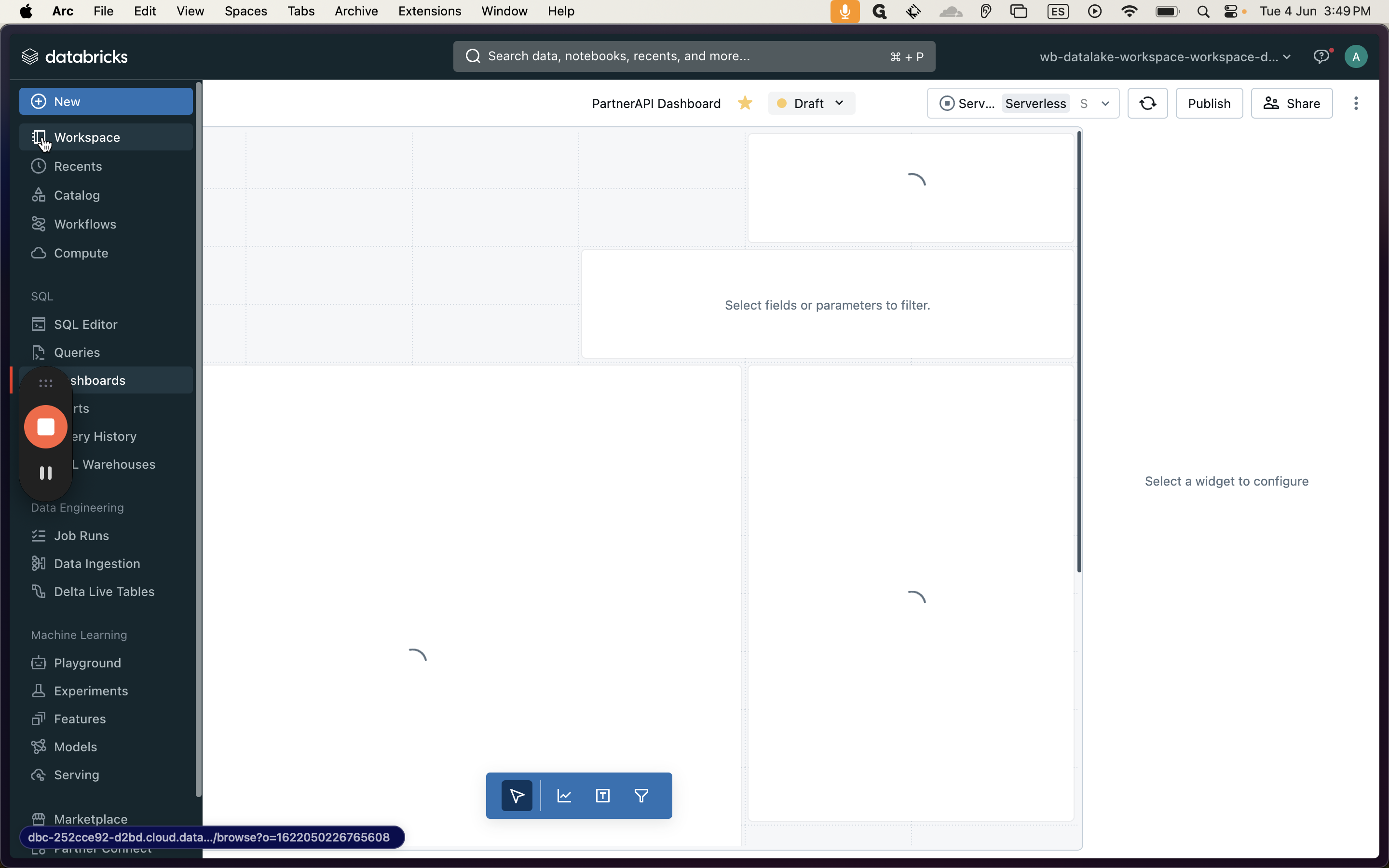
Task: Open the kebab more options menu
Action: [x=1356, y=103]
